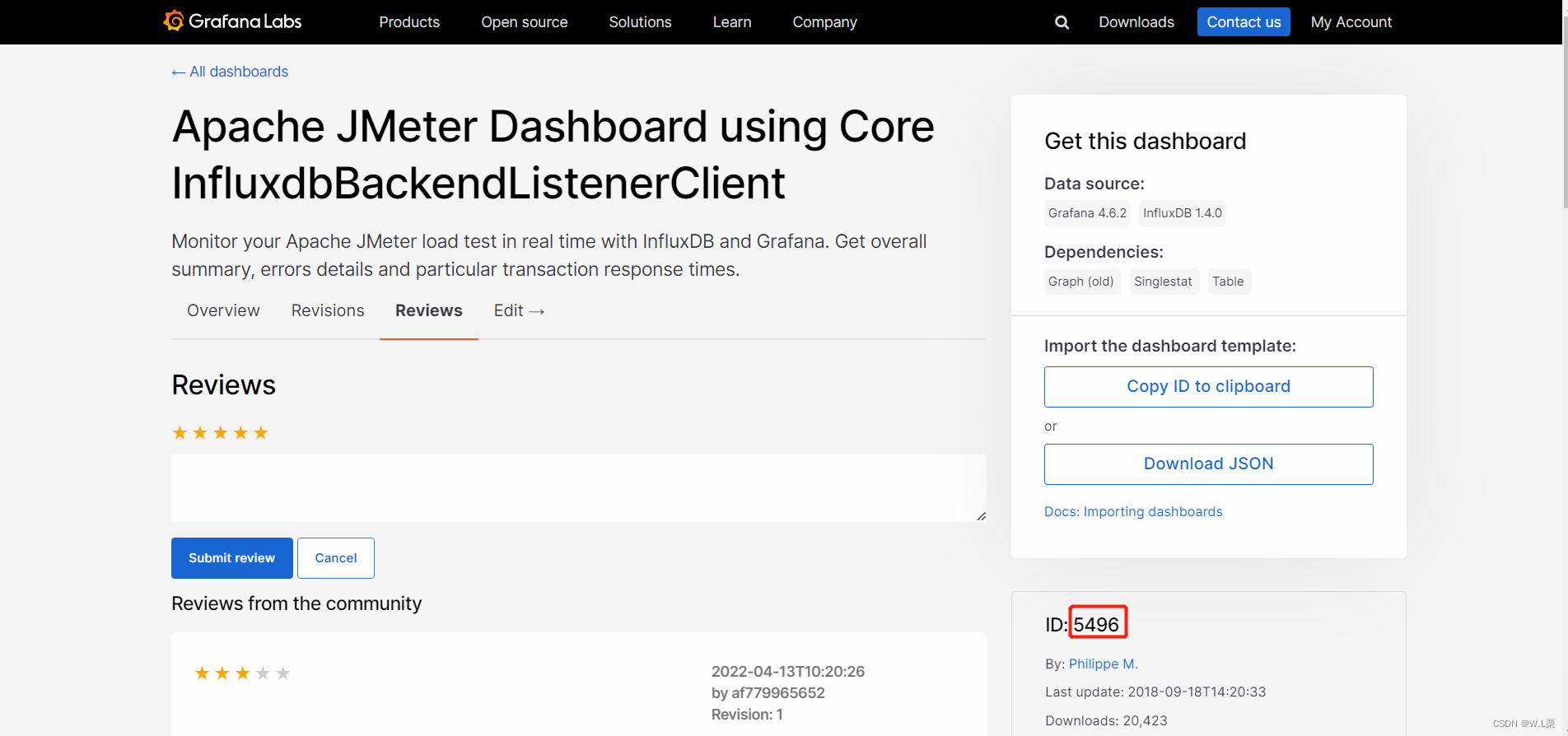Click the Reviews from the community heading
1568x736 pixels.
(296, 604)
